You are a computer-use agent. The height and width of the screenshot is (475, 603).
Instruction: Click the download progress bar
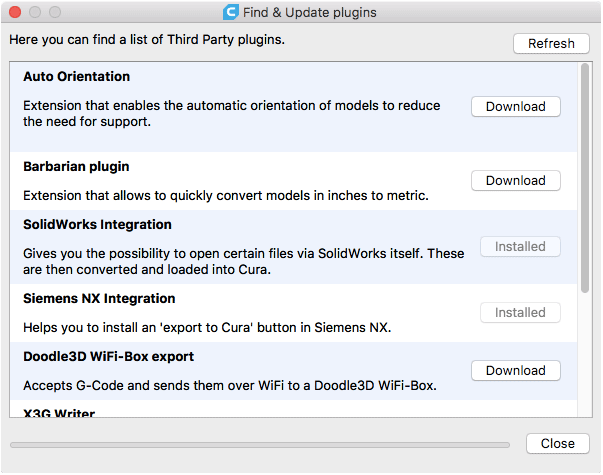pyautogui.click(x=259, y=444)
